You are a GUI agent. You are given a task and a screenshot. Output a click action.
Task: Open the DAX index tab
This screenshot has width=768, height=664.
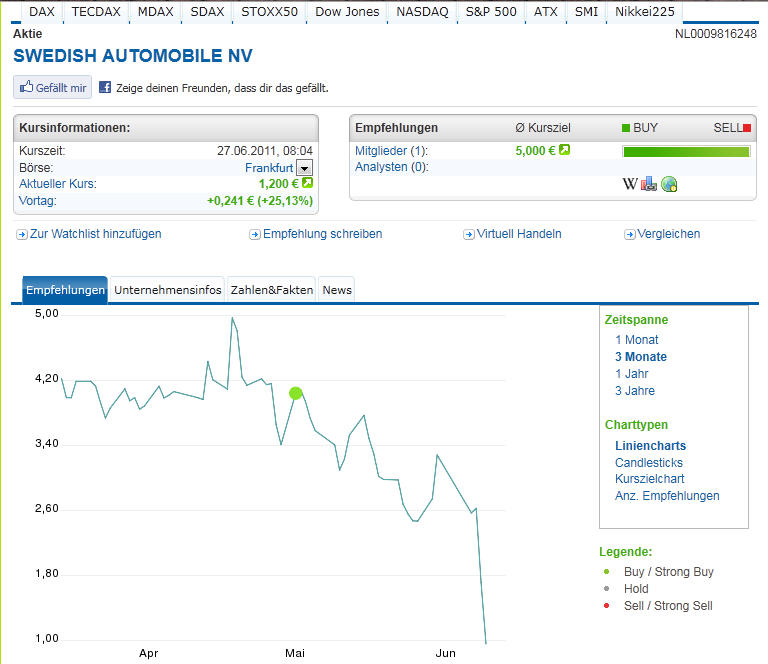[42, 12]
